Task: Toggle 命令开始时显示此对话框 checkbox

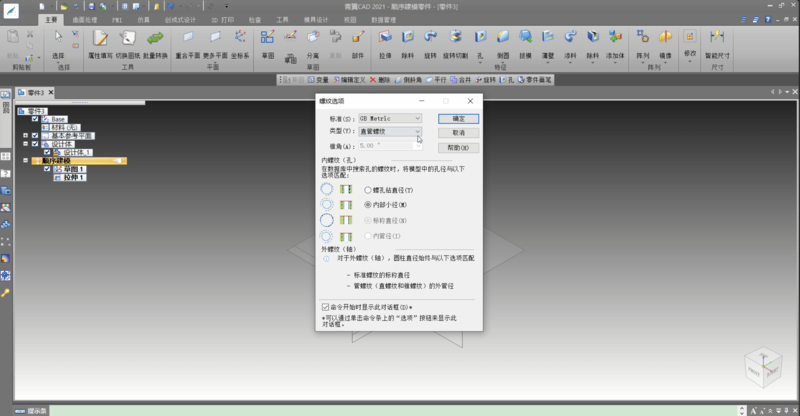Action: (326, 307)
